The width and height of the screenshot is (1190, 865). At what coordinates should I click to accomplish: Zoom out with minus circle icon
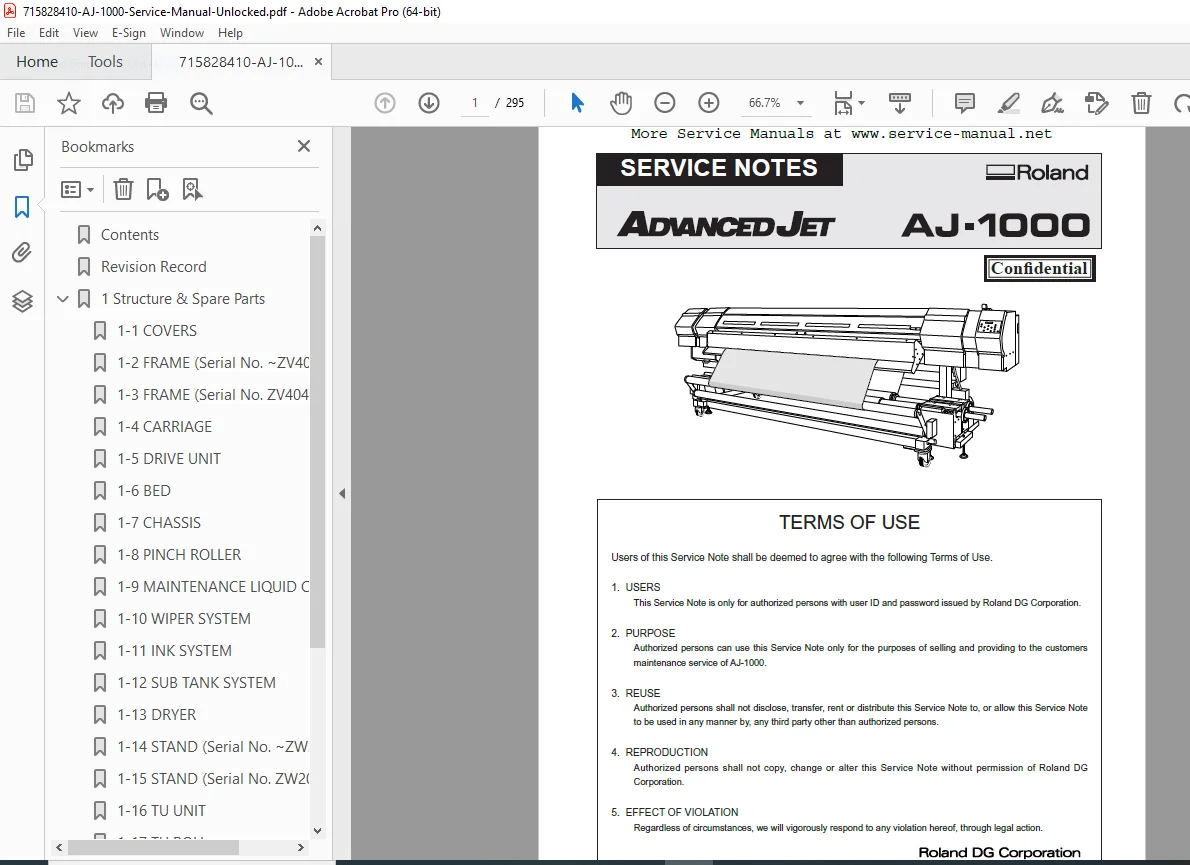tap(664, 102)
